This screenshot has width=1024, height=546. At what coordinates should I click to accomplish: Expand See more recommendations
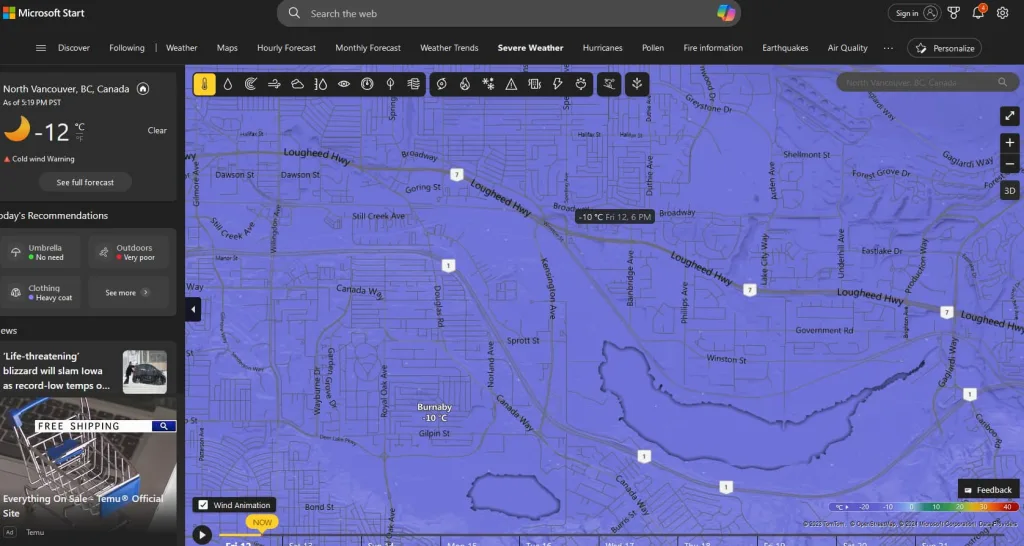(x=127, y=293)
